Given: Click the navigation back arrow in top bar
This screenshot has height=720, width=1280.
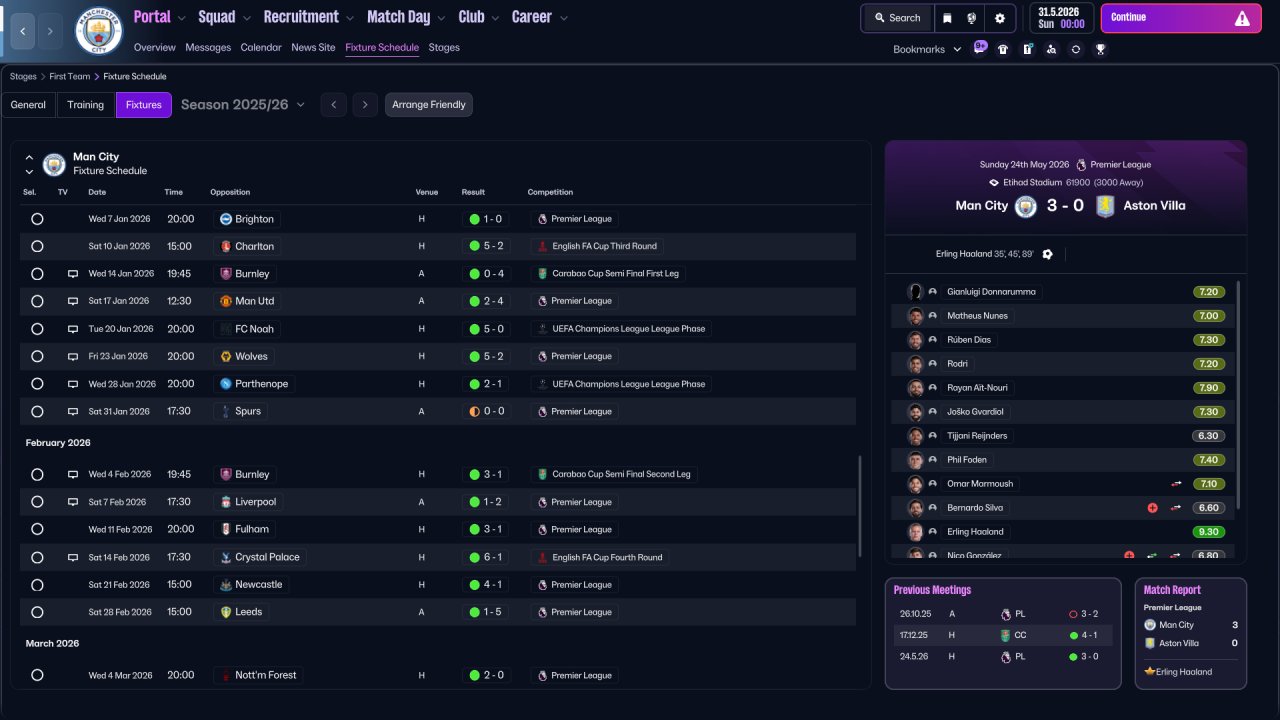Looking at the screenshot, I should pyautogui.click(x=22, y=31).
